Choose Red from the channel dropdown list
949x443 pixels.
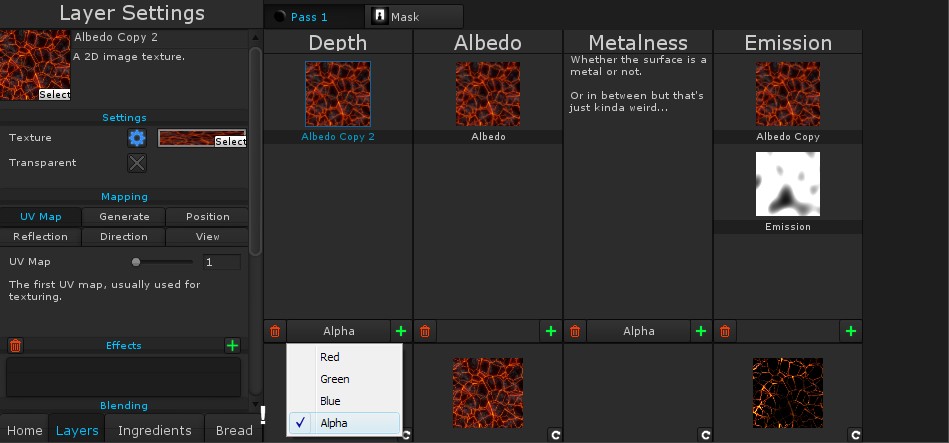click(330, 357)
